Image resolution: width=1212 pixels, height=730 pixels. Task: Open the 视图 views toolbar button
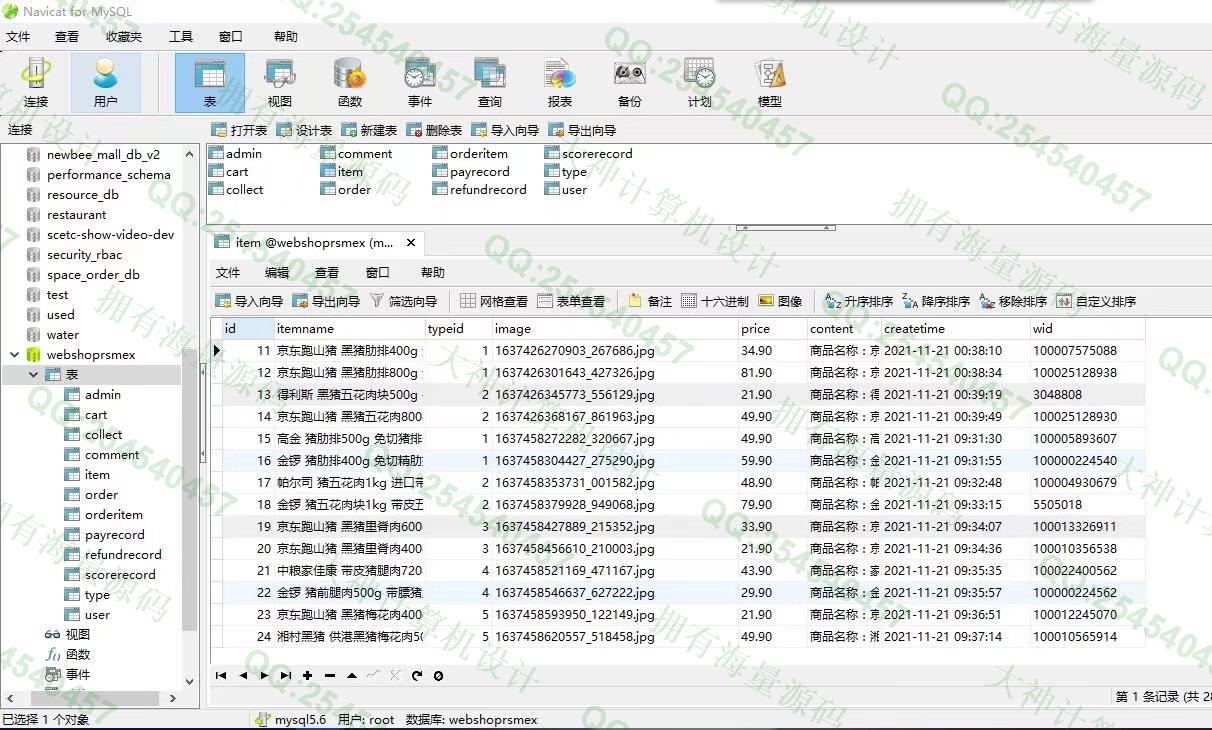280,83
